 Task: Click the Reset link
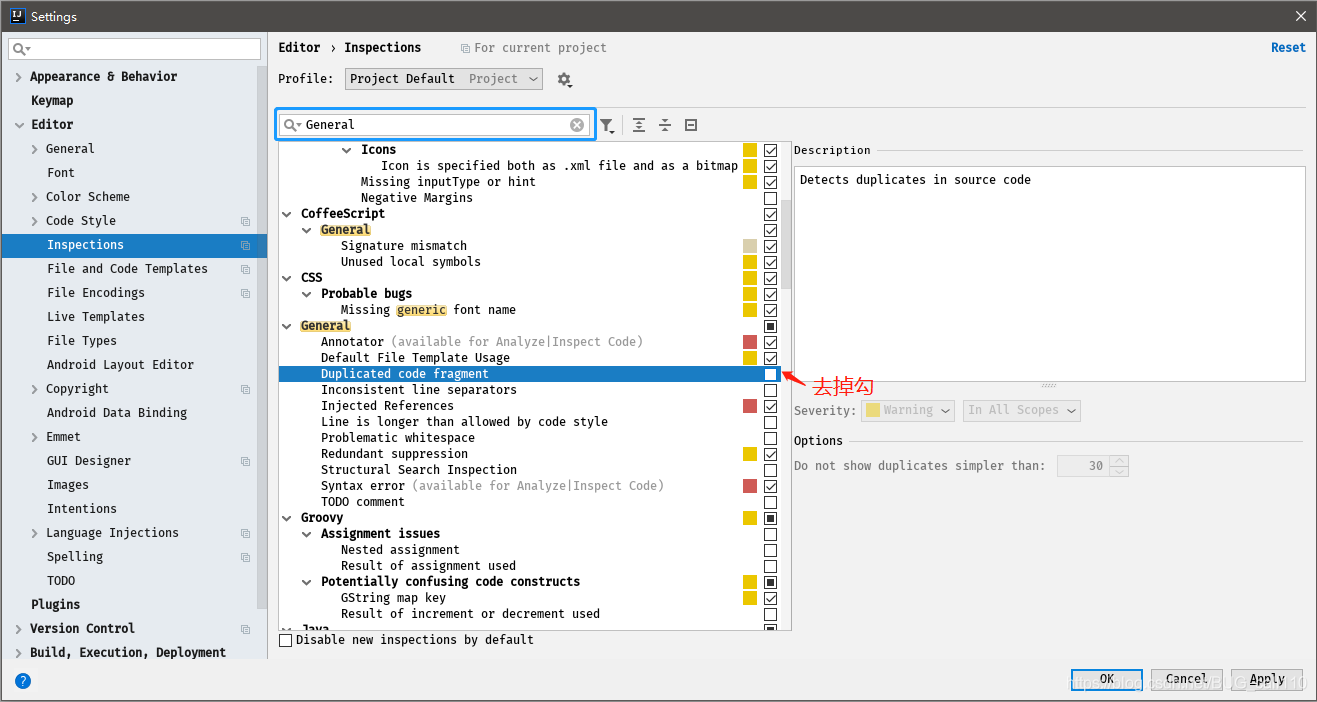pyautogui.click(x=1288, y=47)
